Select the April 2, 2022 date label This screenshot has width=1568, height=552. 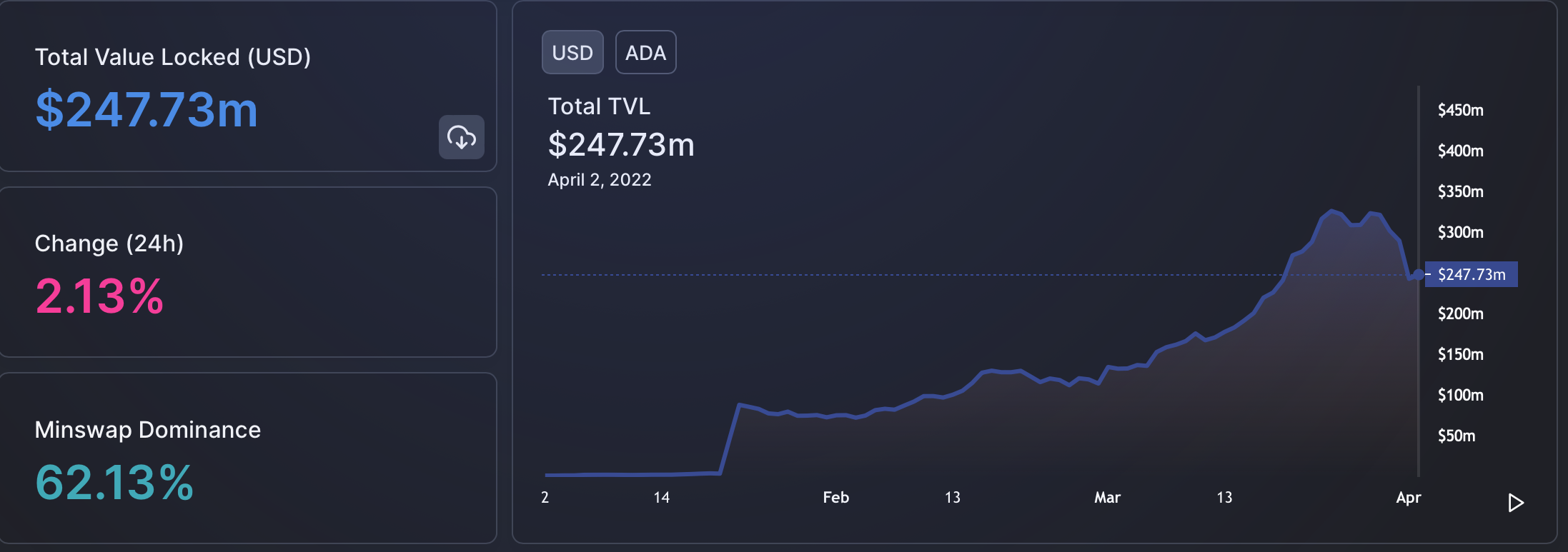[x=600, y=179]
